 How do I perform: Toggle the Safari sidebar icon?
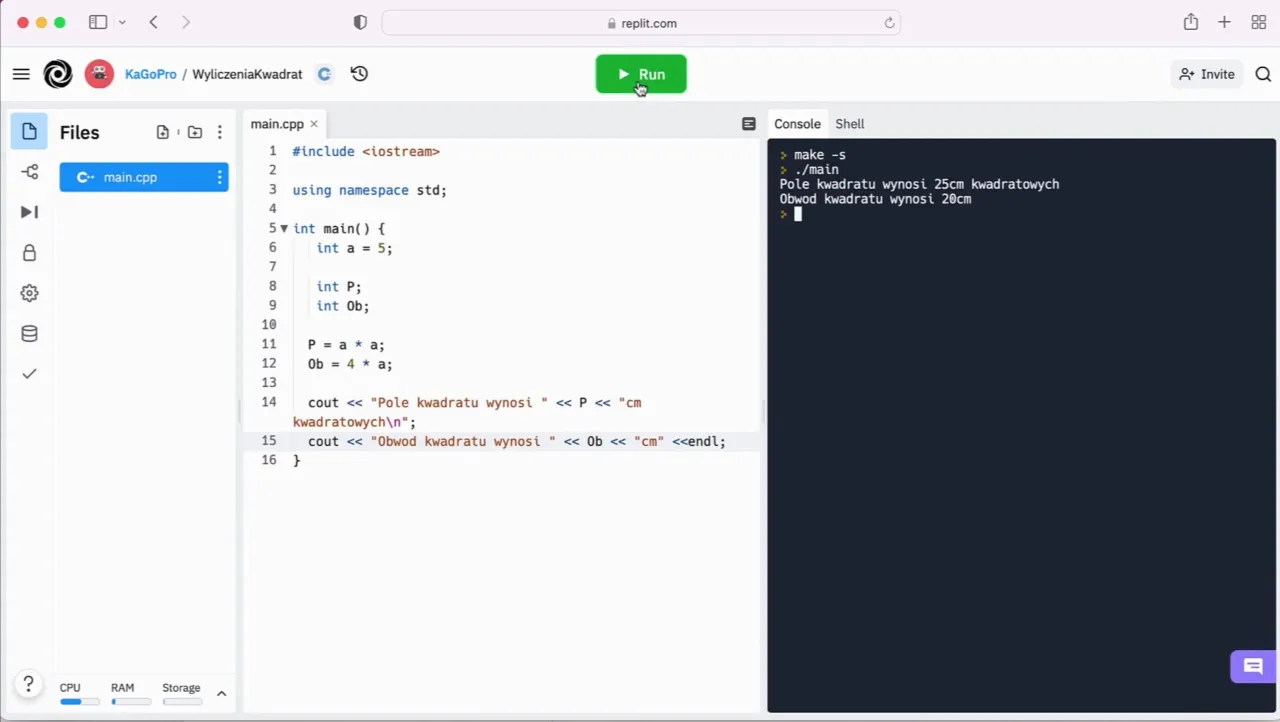[x=98, y=22]
